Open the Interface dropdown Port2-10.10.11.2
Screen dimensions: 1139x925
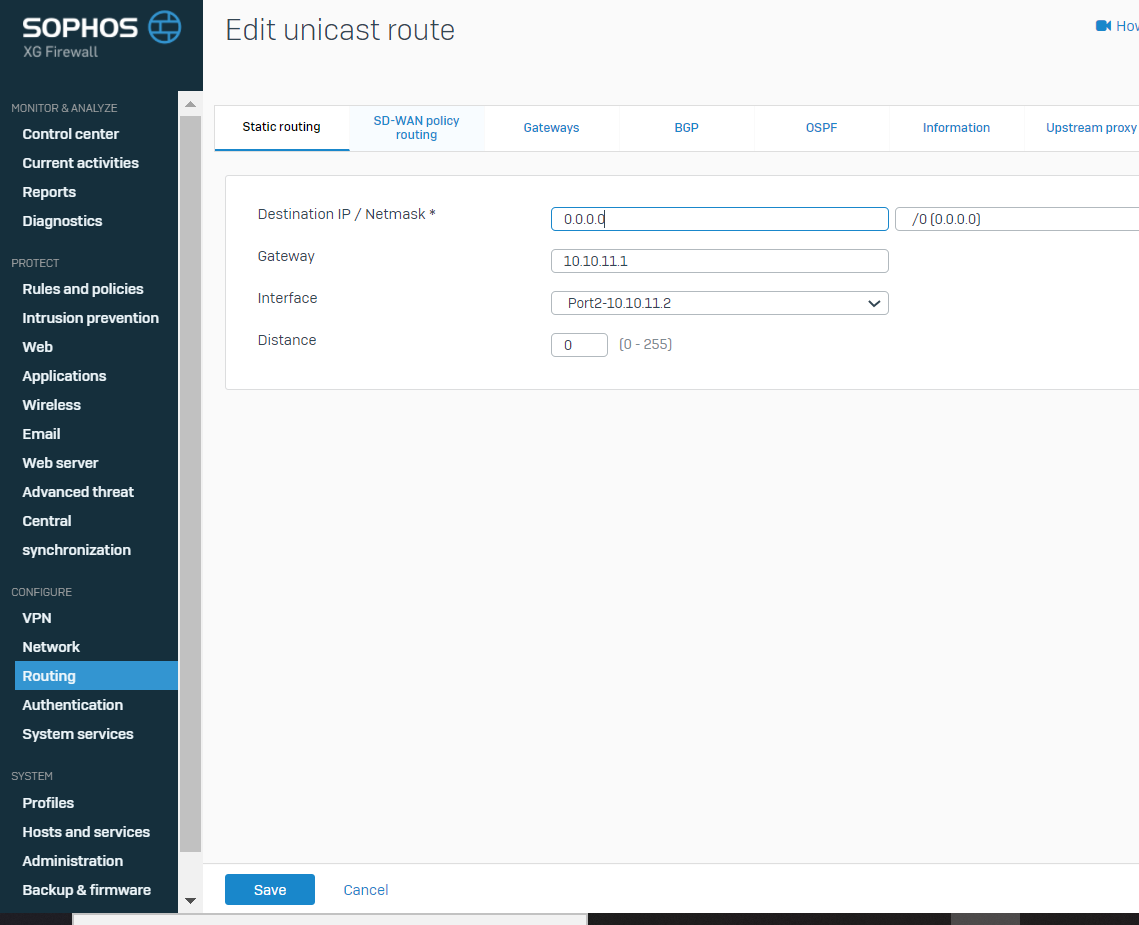click(720, 303)
